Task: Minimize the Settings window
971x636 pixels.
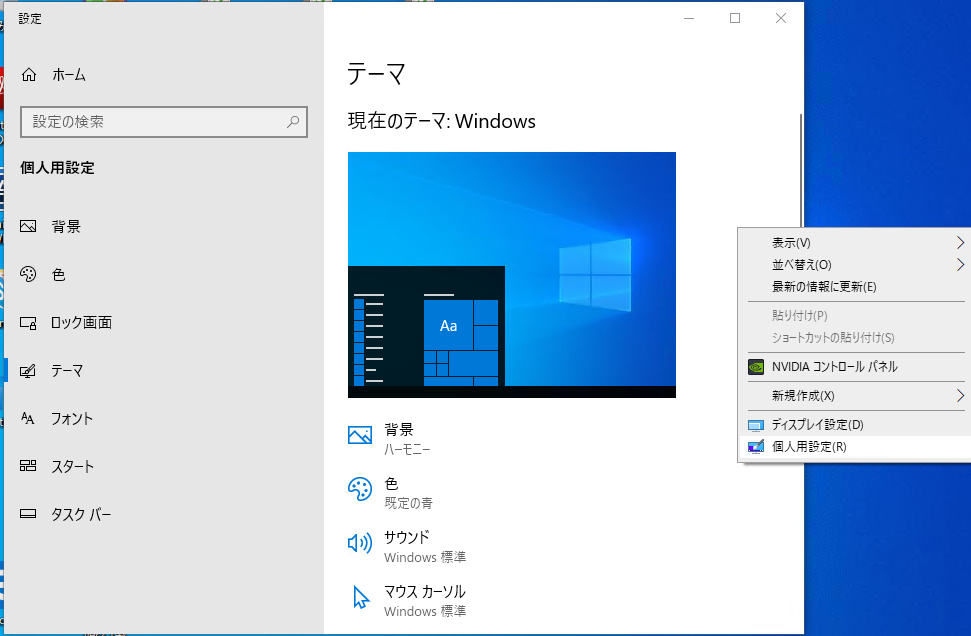Action: point(689,18)
